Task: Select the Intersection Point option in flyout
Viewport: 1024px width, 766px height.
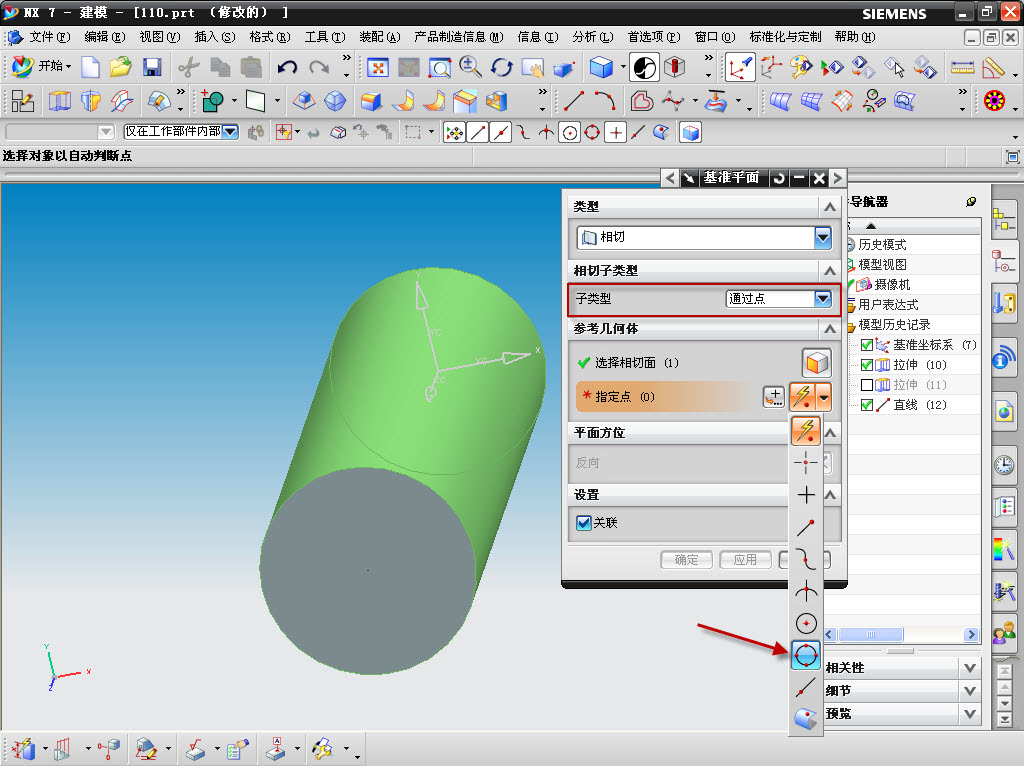Action: click(806, 591)
